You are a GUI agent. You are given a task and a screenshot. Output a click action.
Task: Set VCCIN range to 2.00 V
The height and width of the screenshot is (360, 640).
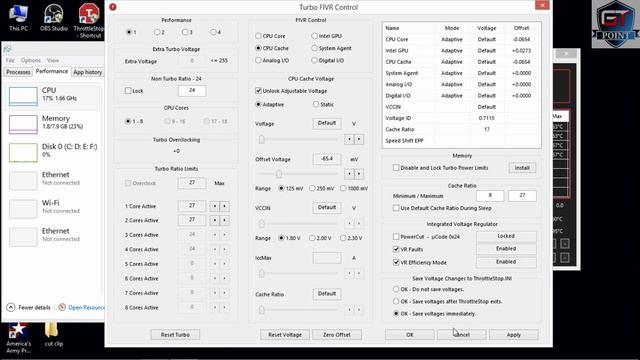312,238
